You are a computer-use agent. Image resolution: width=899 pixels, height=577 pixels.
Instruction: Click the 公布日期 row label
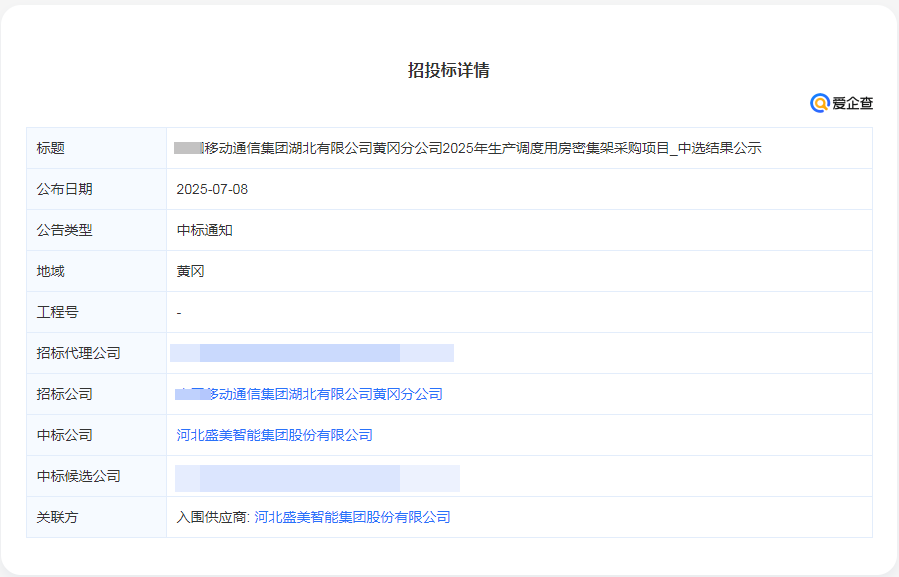point(65,189)
